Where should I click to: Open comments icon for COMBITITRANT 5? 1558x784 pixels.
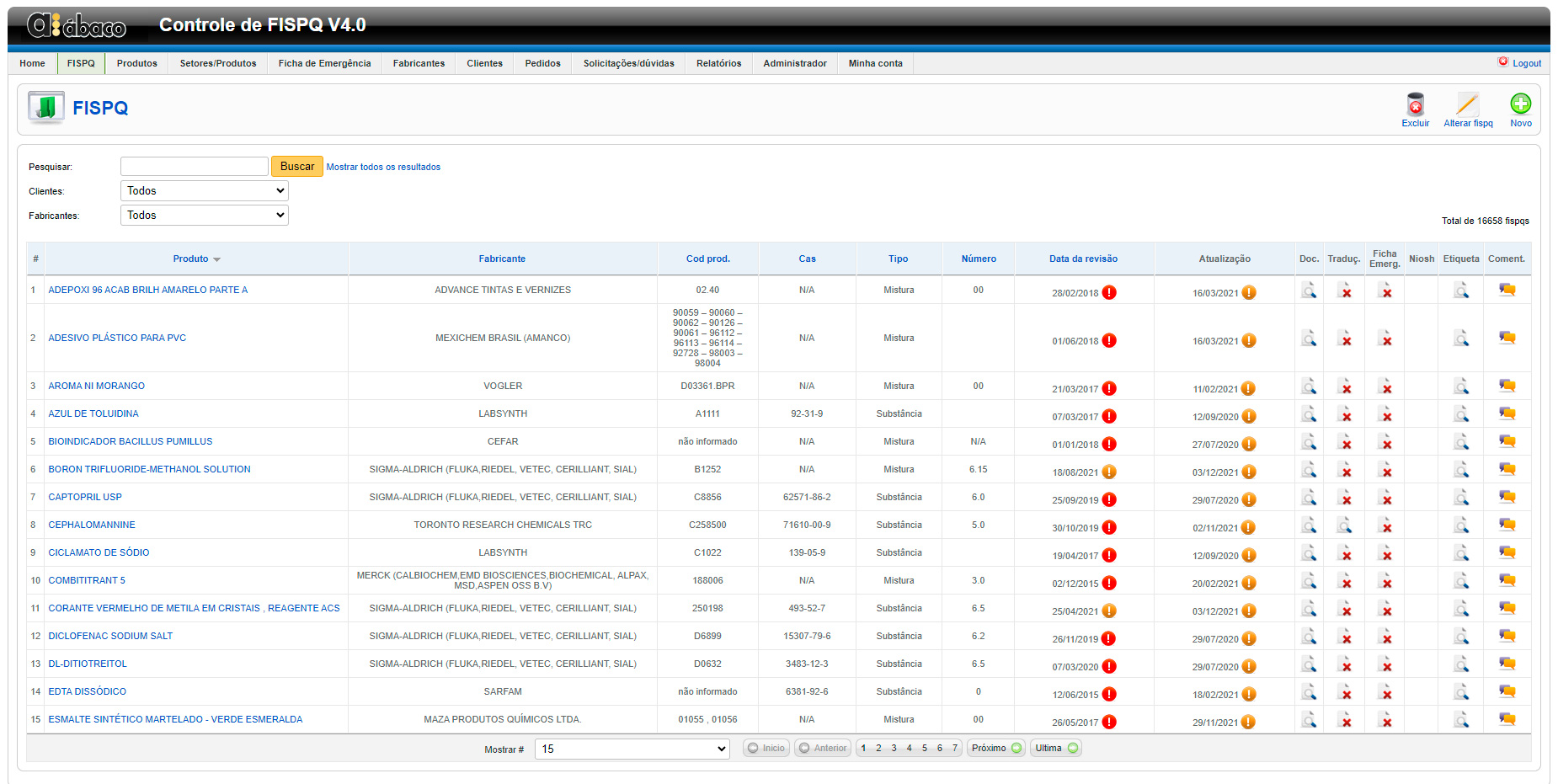coord(1507,580)
